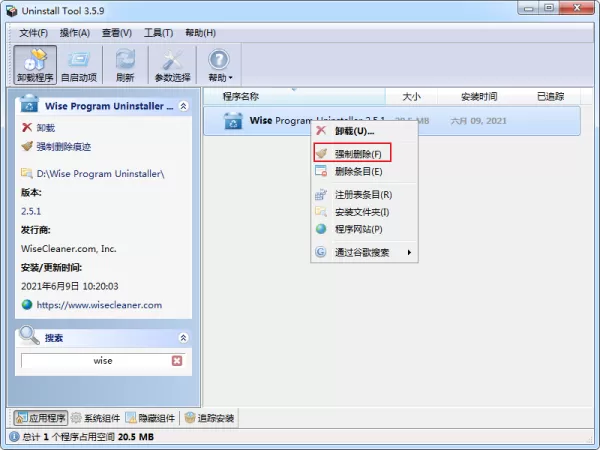Clear the search box with red X
The width and height of the screenshot is (600, 450).
coord(177,360)
